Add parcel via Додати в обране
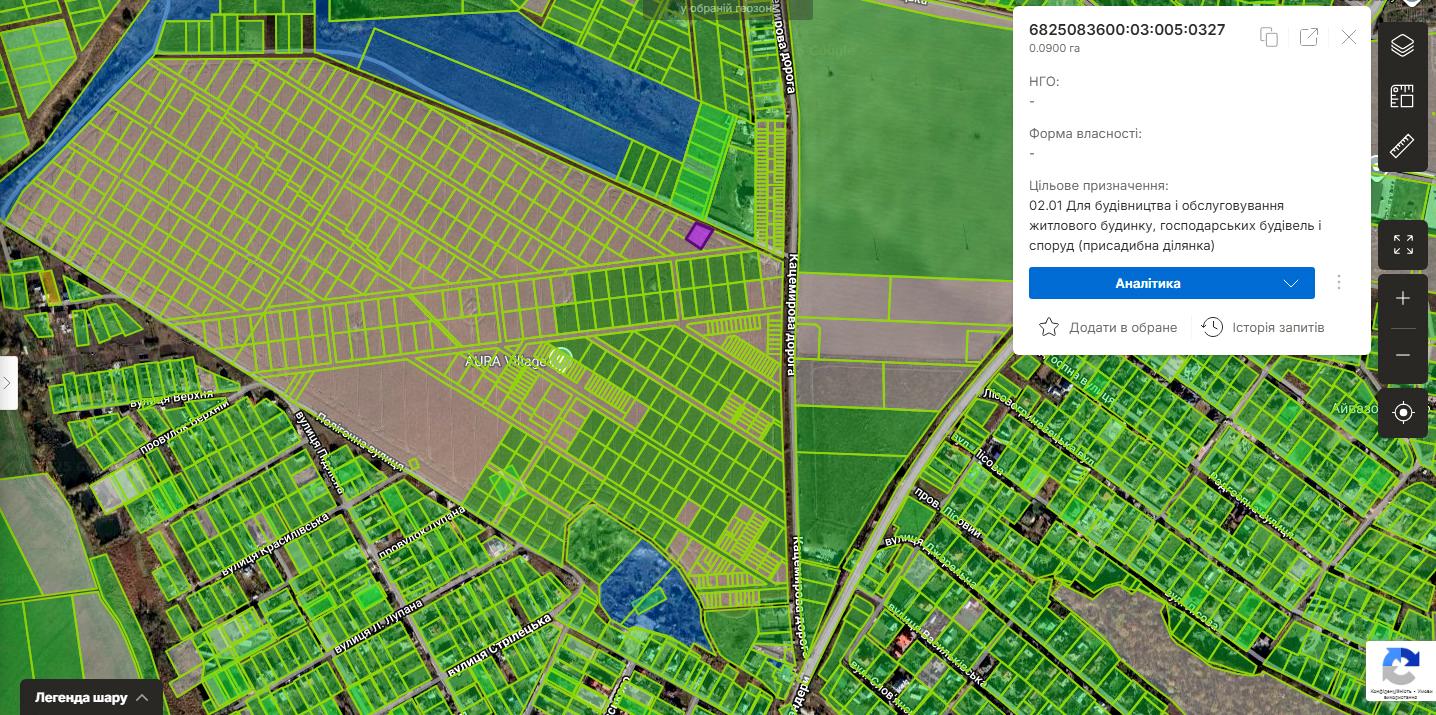The height and width of the screenshot is (715, 1436). [1108, 327]
